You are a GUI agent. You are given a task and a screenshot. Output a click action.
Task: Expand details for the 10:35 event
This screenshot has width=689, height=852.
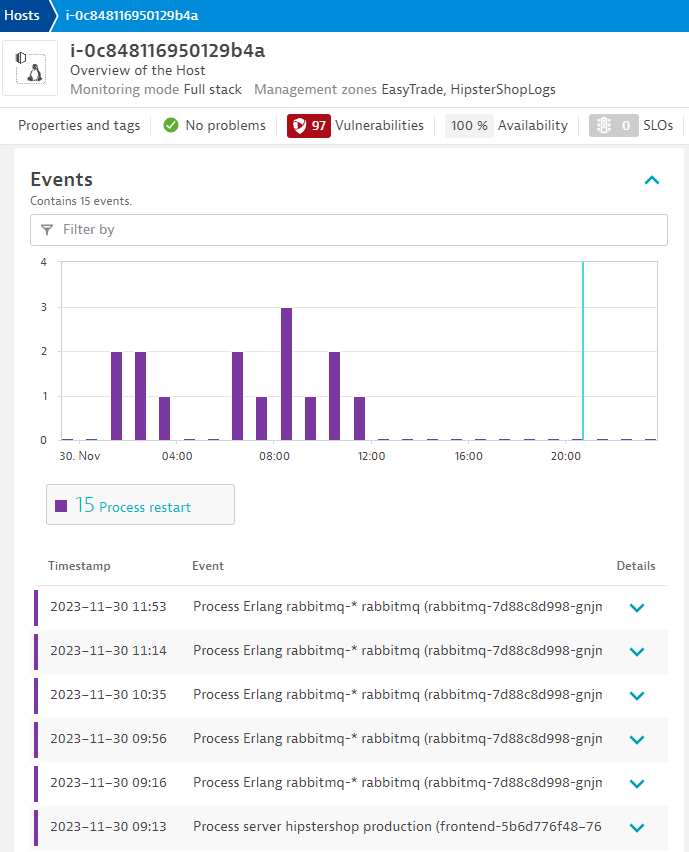[637, 695]
